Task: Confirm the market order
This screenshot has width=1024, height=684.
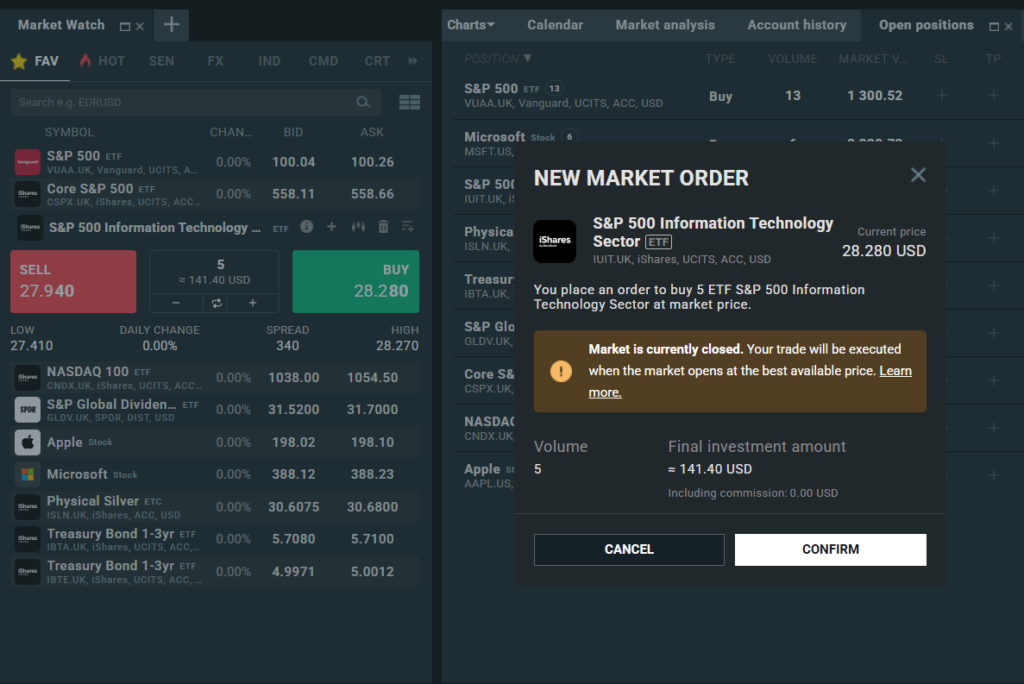Action: click(x=830, y=549)
